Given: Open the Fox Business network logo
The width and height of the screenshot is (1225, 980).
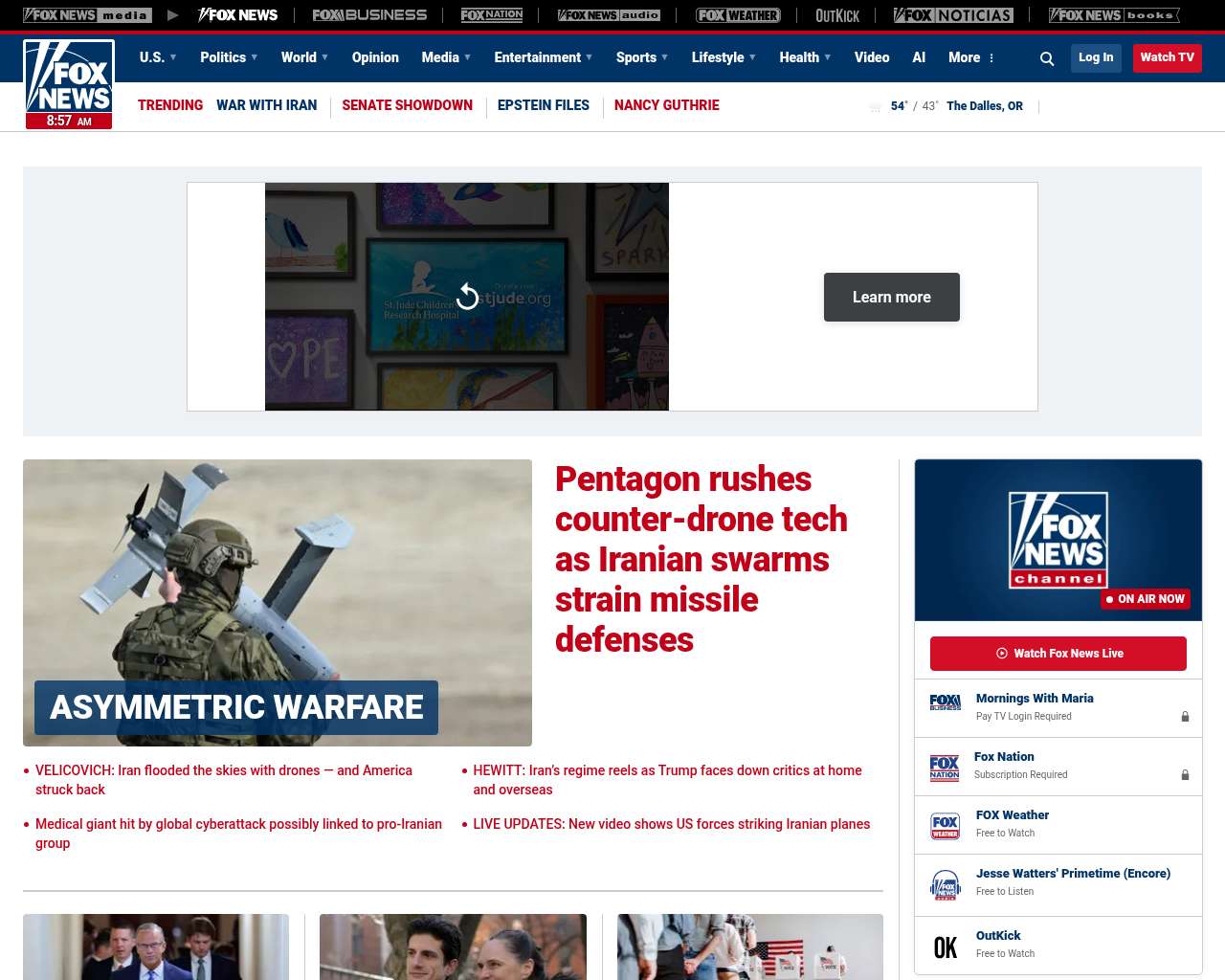Looking at the screenshot, I should 369,15.
